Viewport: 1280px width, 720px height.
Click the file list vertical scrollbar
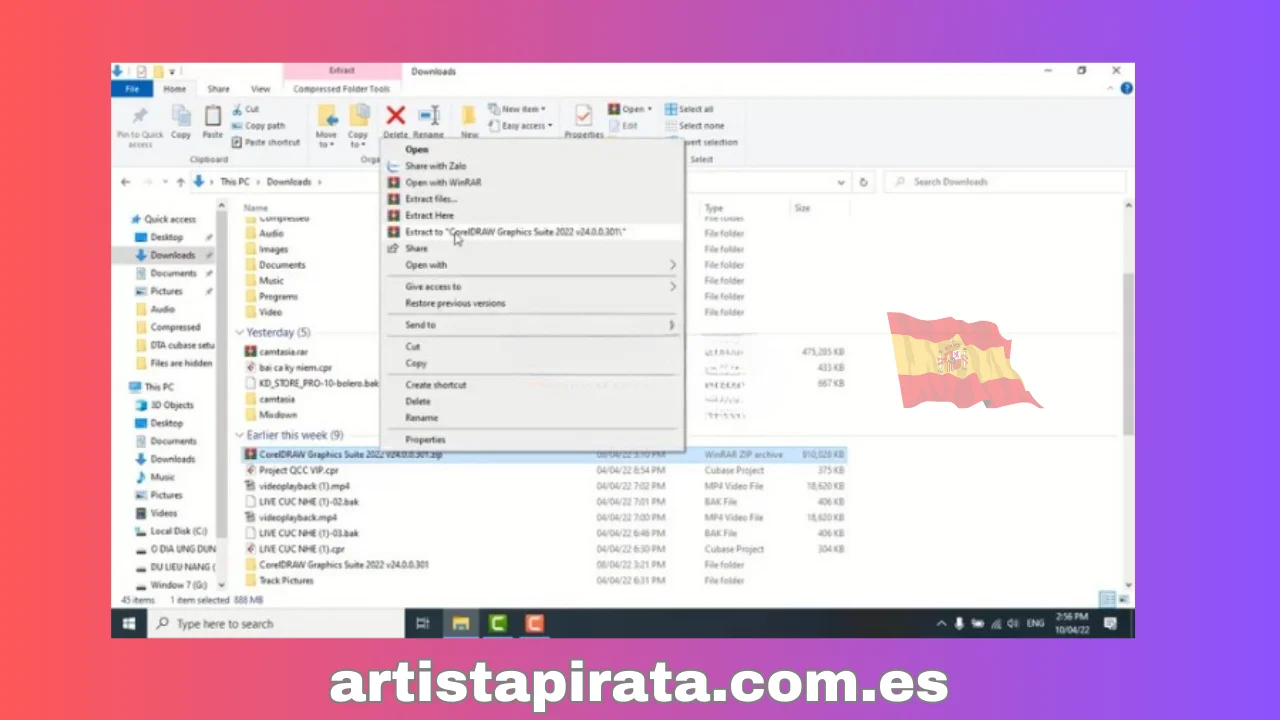tap(1128, 354)
